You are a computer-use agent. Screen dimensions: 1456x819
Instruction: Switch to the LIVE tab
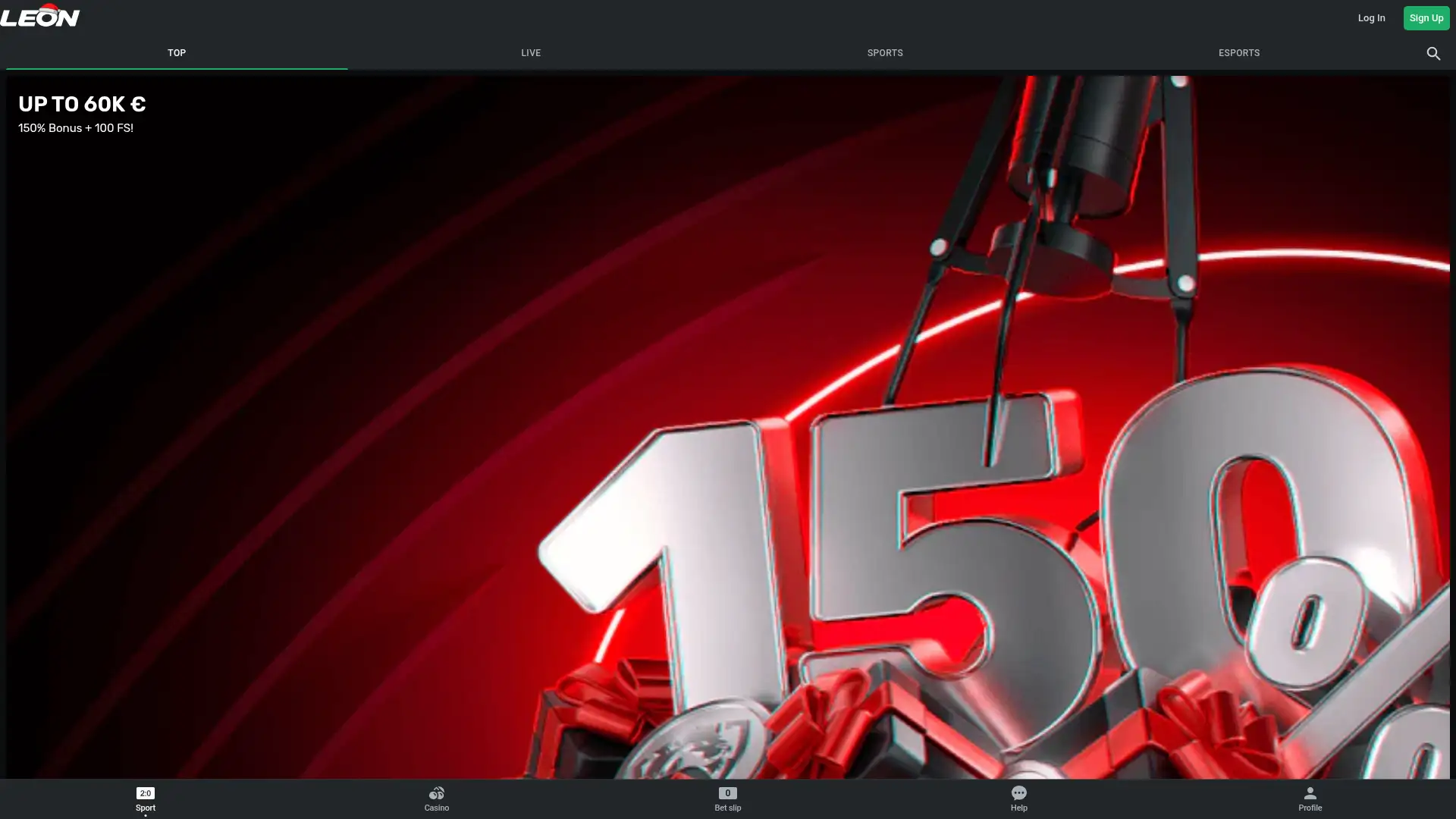pos(531,53)
